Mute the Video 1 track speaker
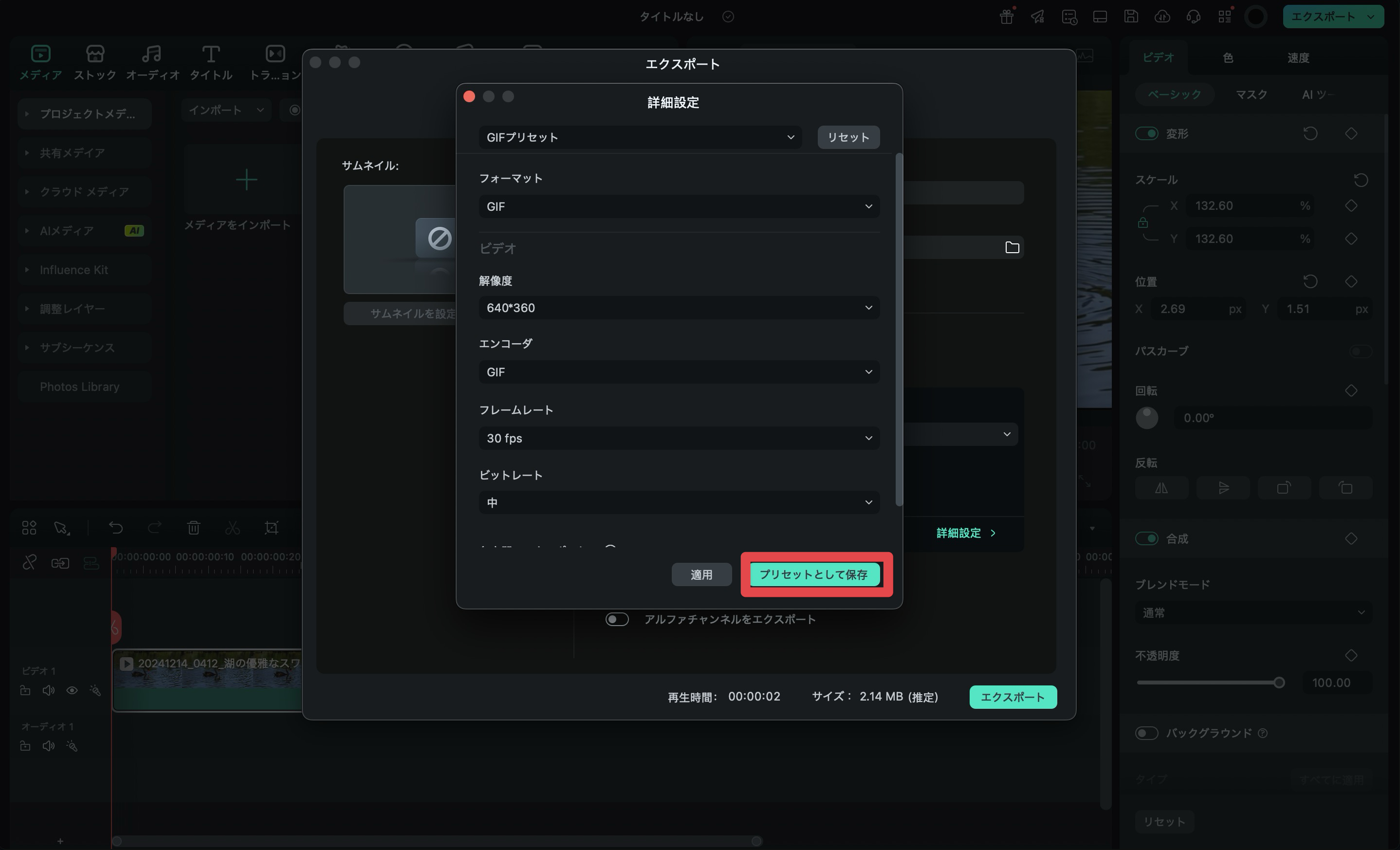Viewport: 1400px width, 850px height. (48, 690)
